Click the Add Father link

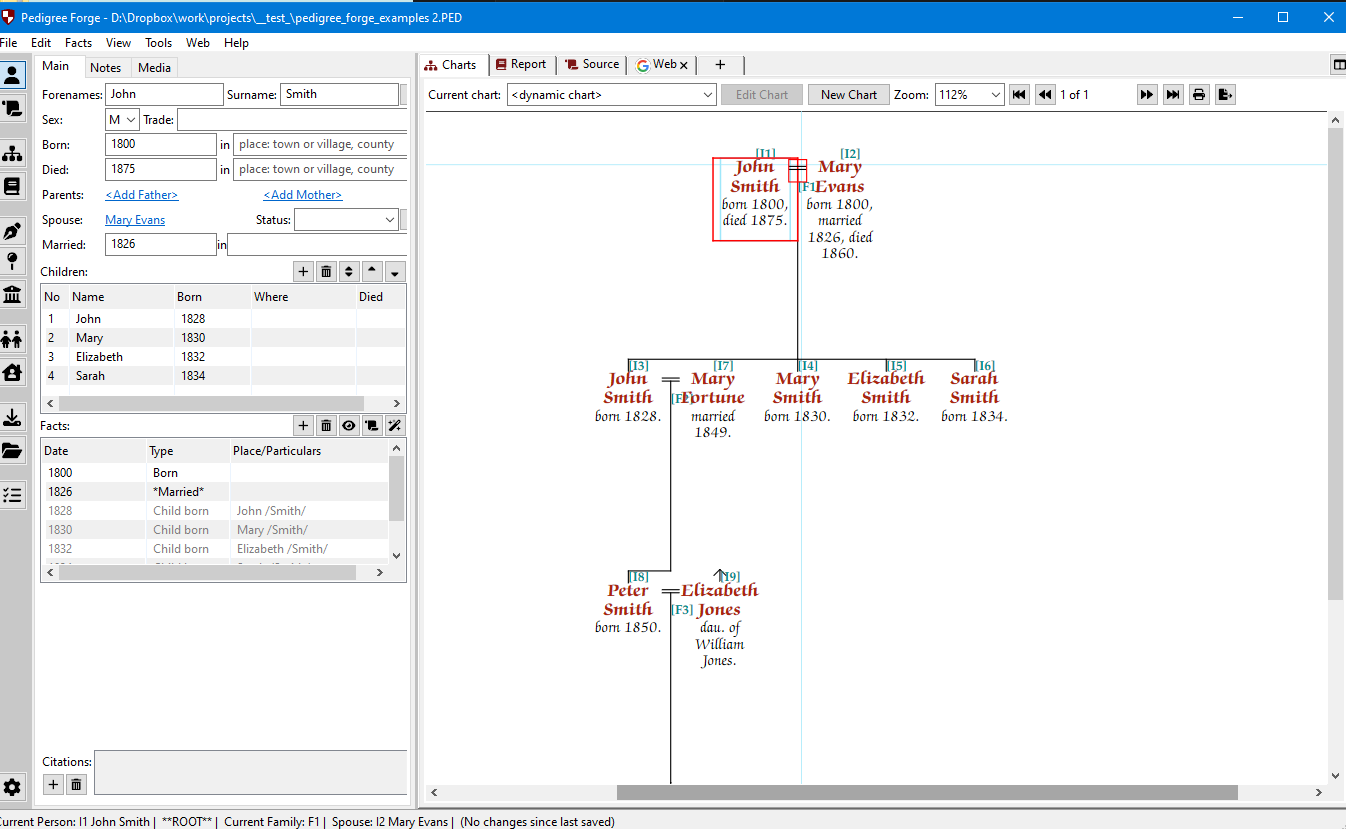point(141,195)
